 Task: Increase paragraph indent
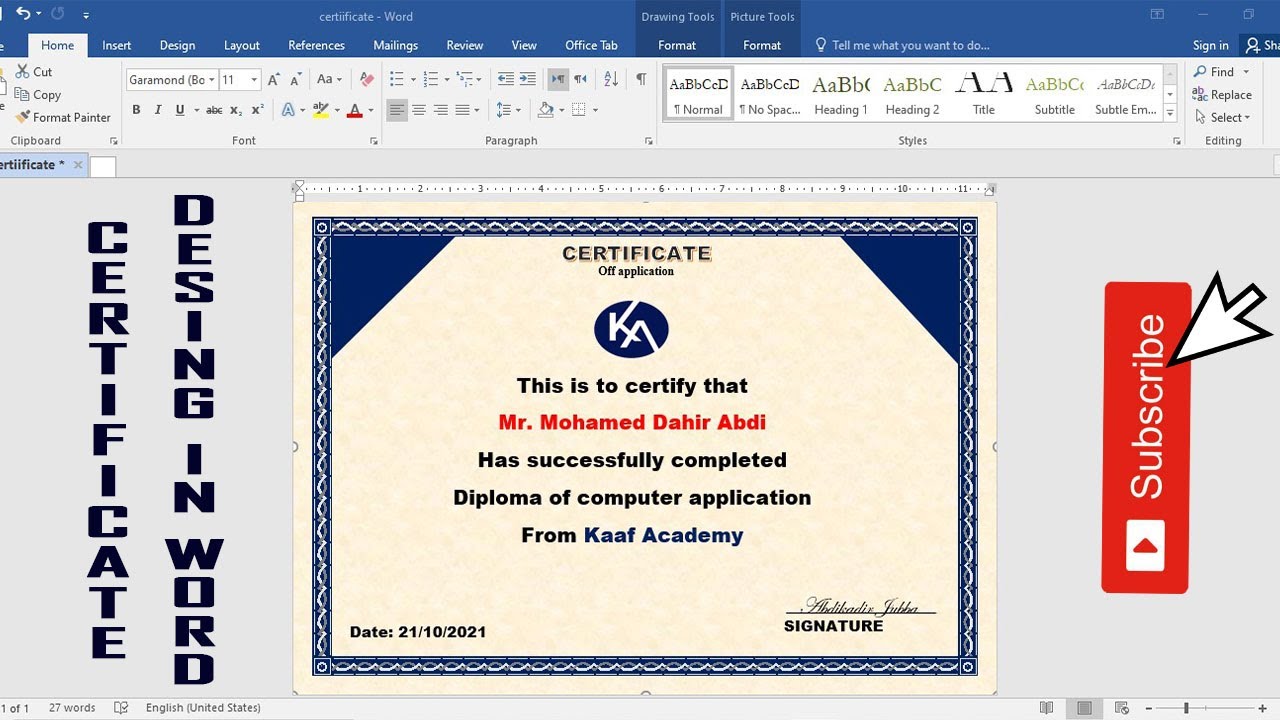point(527,79)
